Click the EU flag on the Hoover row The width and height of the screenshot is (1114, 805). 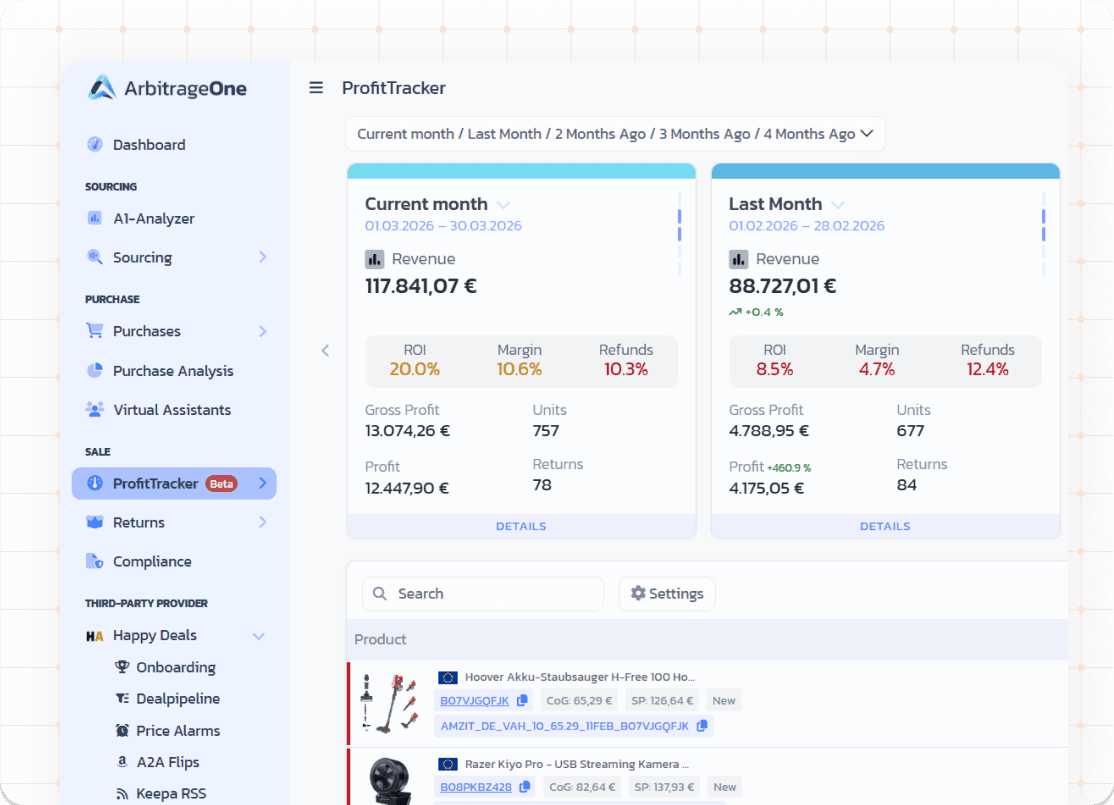448,677
